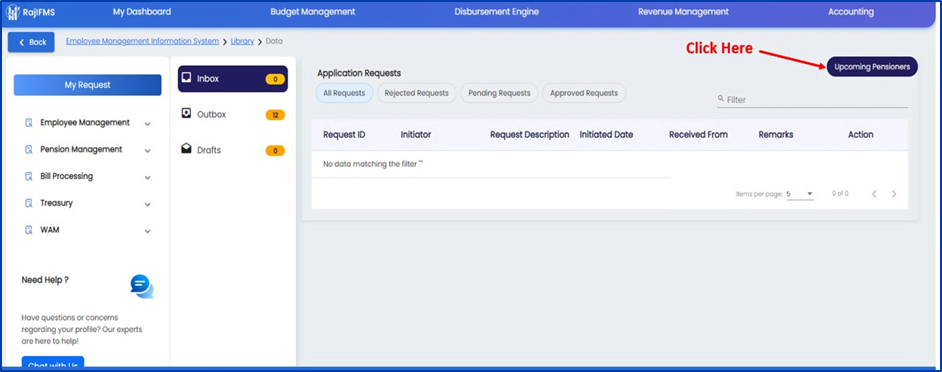This screenshot has width=942, height=372.
Task: Open Employee Management Information System breadcrumb link
Action: pos(142,41)
